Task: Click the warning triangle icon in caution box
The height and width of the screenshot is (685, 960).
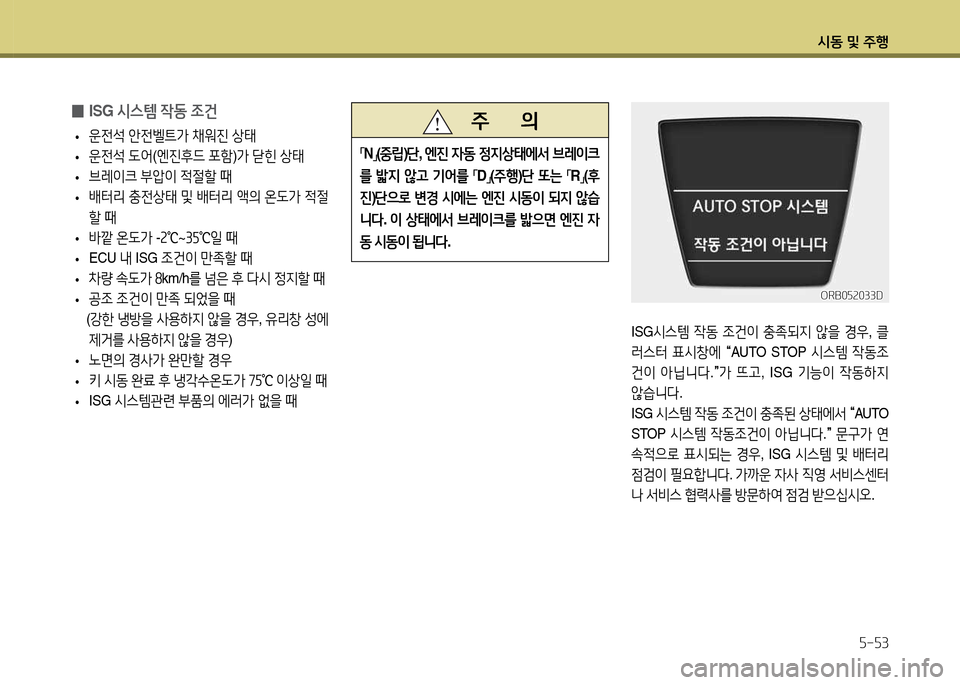Action: [x=437, y=122]
